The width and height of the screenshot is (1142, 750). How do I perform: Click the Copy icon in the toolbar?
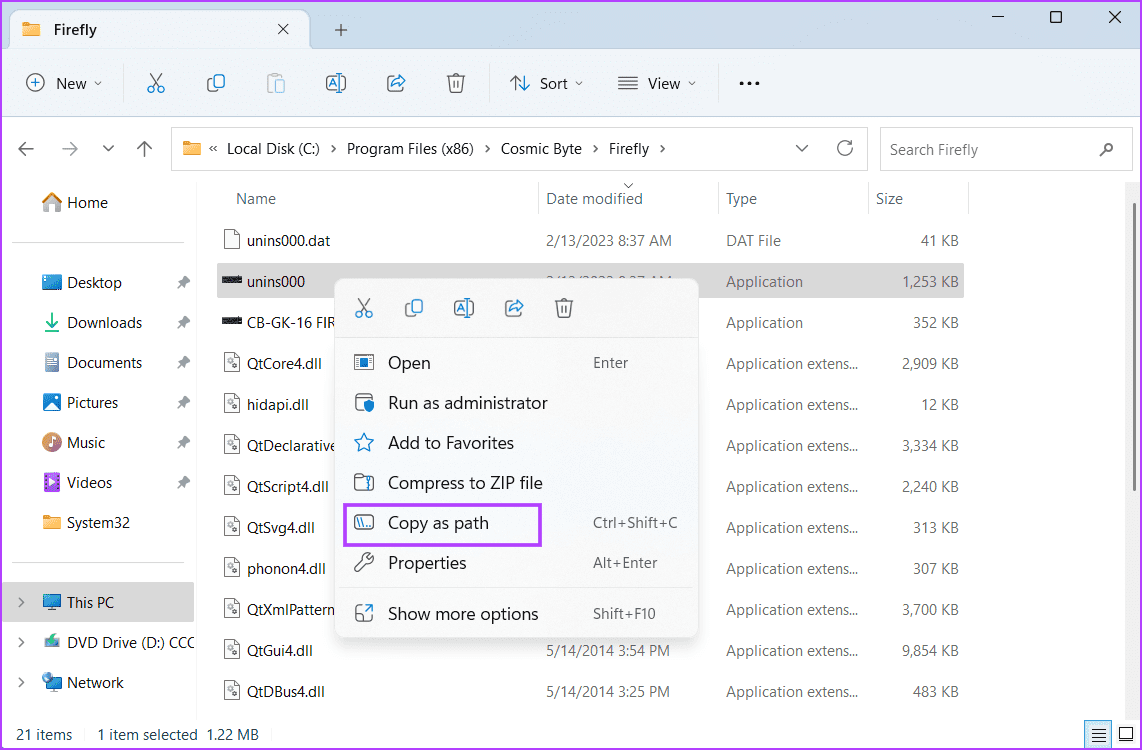tap(216, 83)
